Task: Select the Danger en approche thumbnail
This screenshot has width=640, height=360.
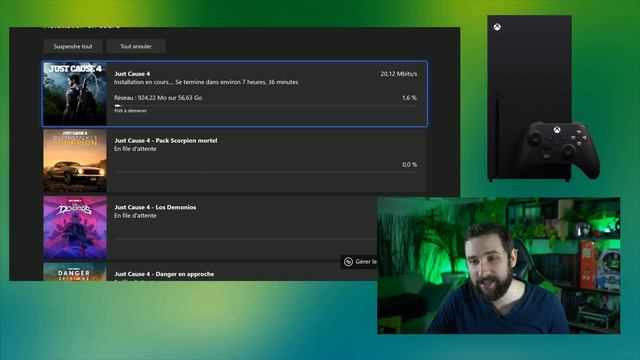Action: (x=75, y=272)
